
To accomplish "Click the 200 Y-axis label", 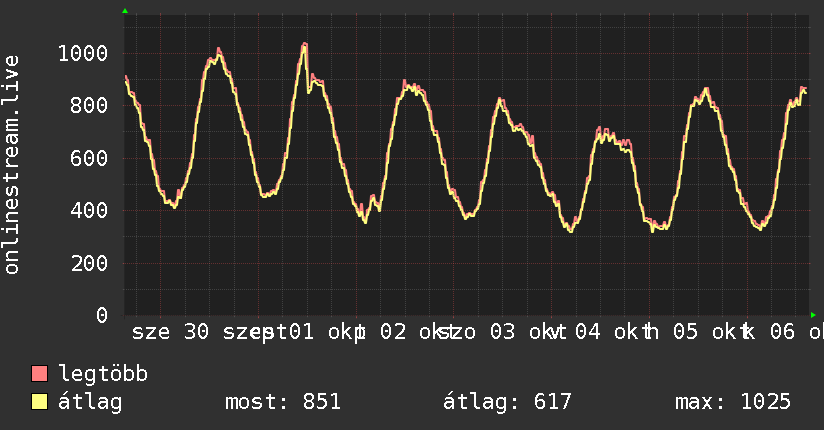I will (89, 263).
